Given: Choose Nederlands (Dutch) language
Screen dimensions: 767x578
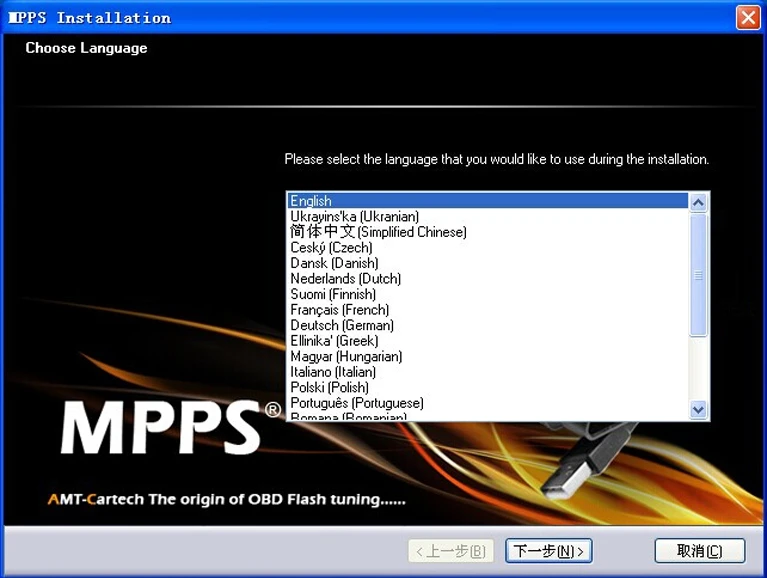Looking at the screenshot, I should (x=488, y=279).
